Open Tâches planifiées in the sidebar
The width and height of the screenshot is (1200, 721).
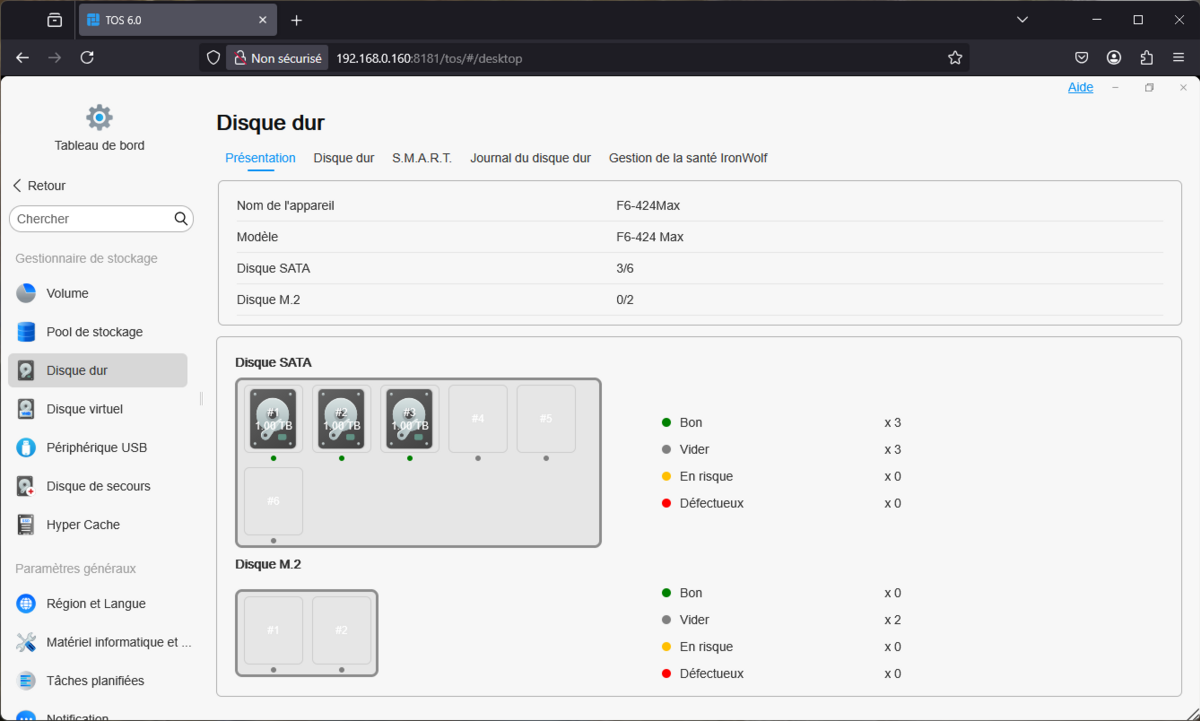pyautogui.click(x=98, y=681)
